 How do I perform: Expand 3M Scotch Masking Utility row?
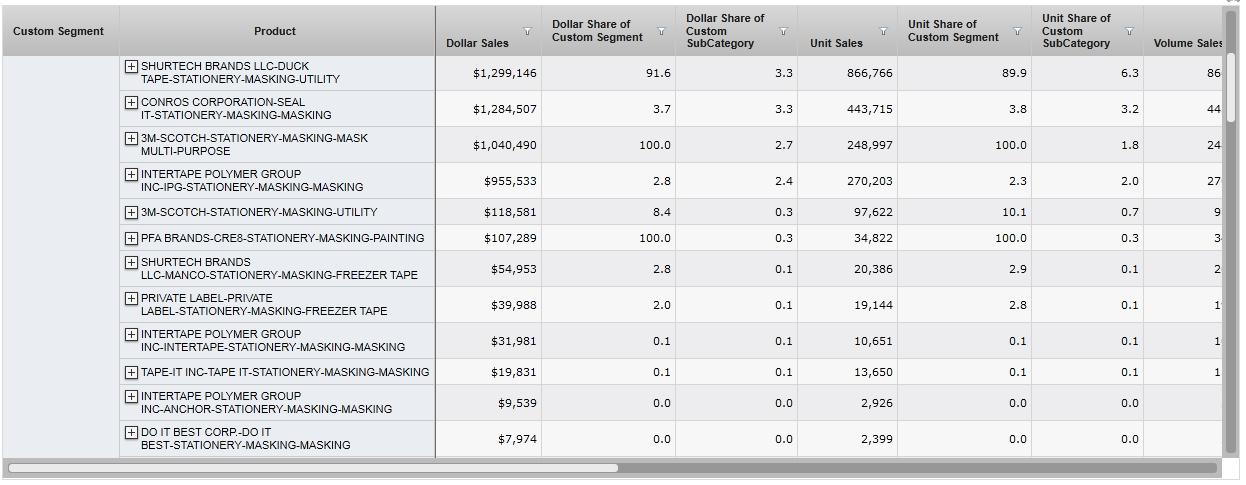(x=131, y=212)
